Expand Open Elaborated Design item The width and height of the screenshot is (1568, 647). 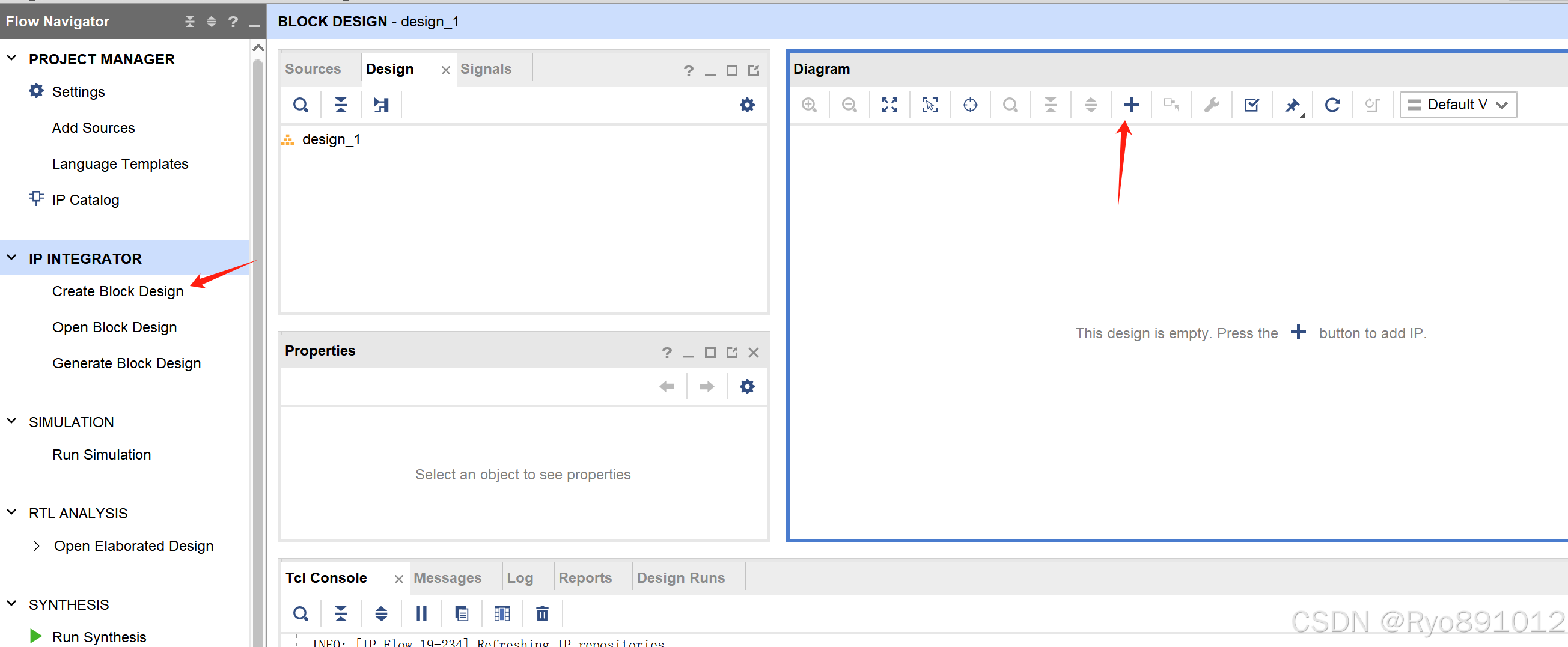[37, 546]
